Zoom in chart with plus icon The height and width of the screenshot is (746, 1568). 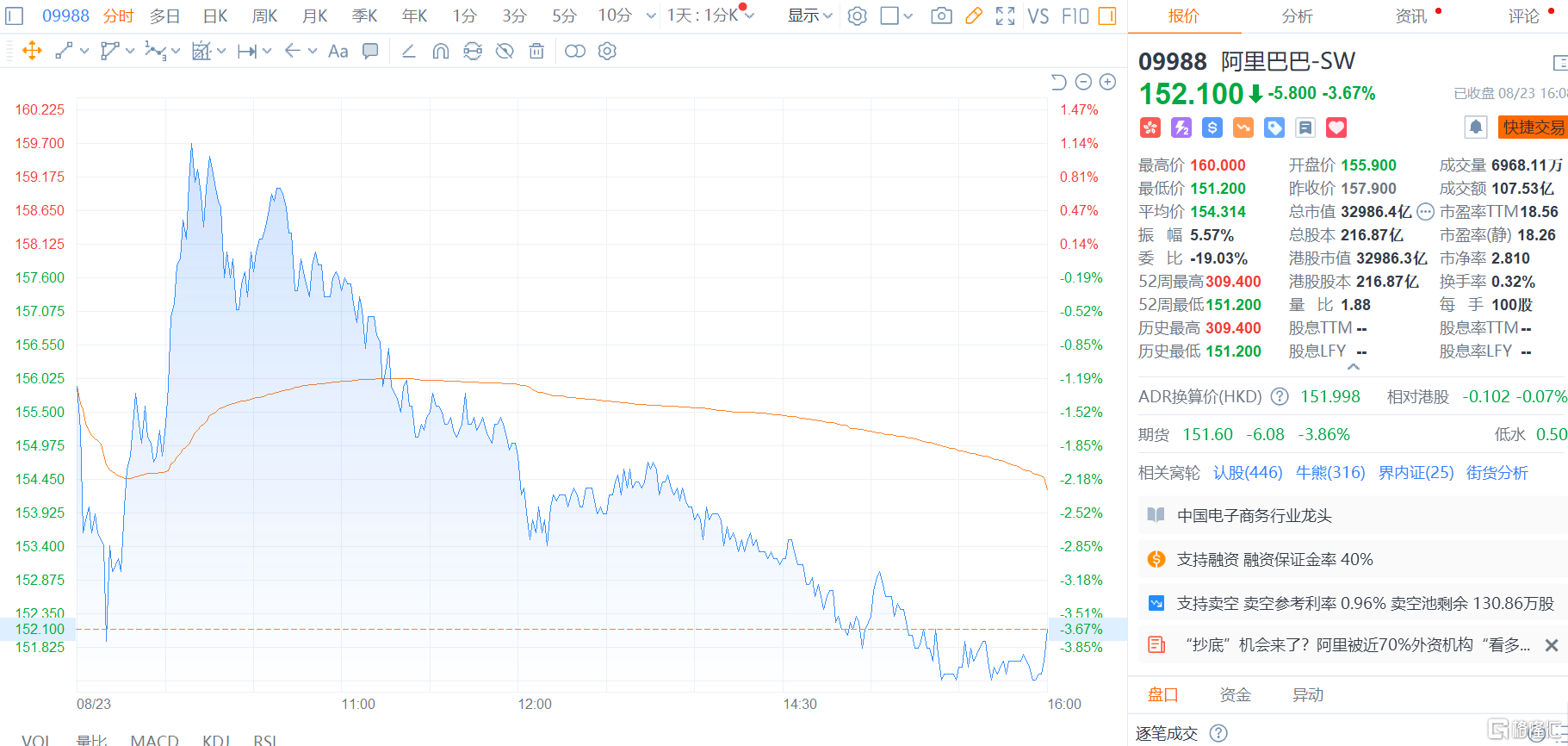(x=1108, y=82)
